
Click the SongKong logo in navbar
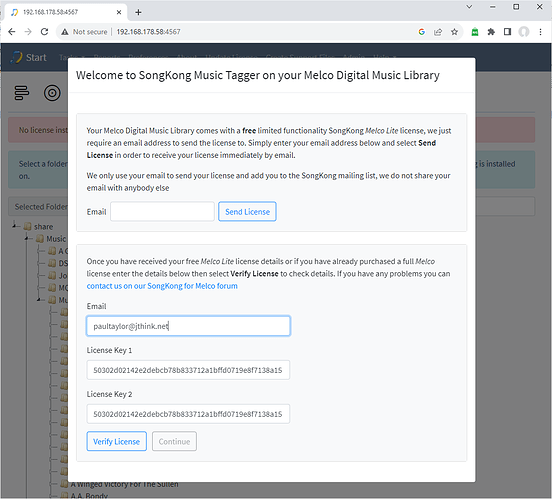(16, 57)
